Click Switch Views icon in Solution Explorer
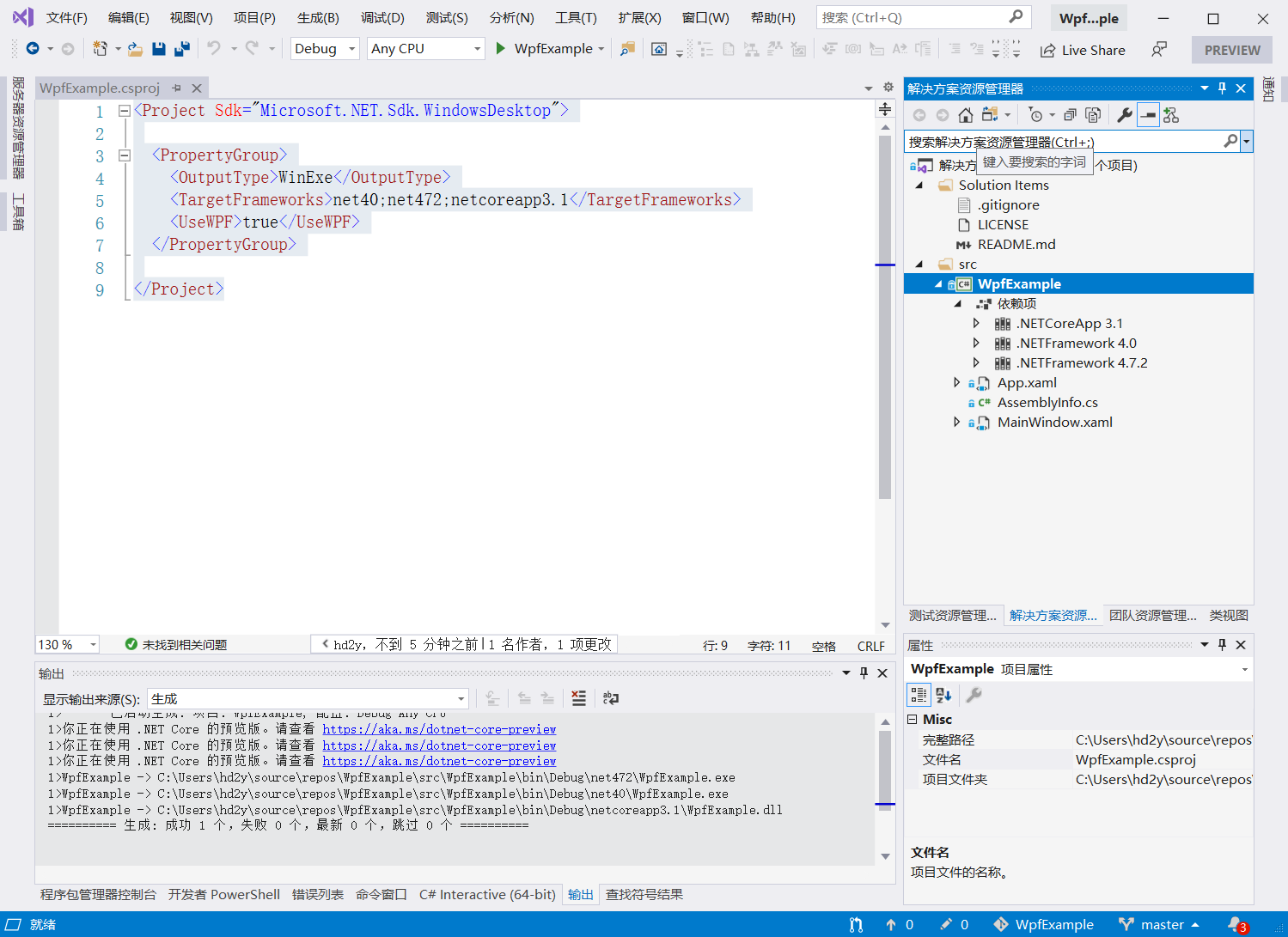The image size is (1288, 937). click(x=990, y=115)
